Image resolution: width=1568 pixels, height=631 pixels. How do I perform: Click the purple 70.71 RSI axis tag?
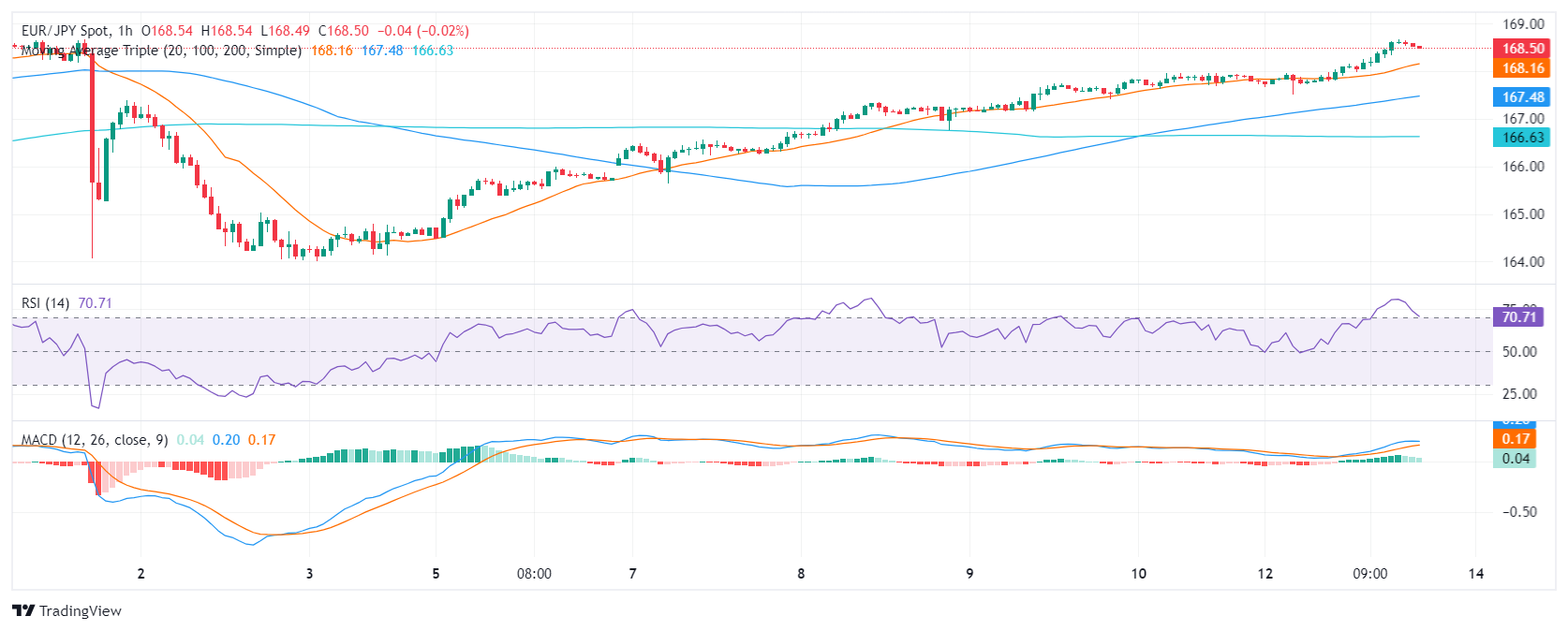1518,317
